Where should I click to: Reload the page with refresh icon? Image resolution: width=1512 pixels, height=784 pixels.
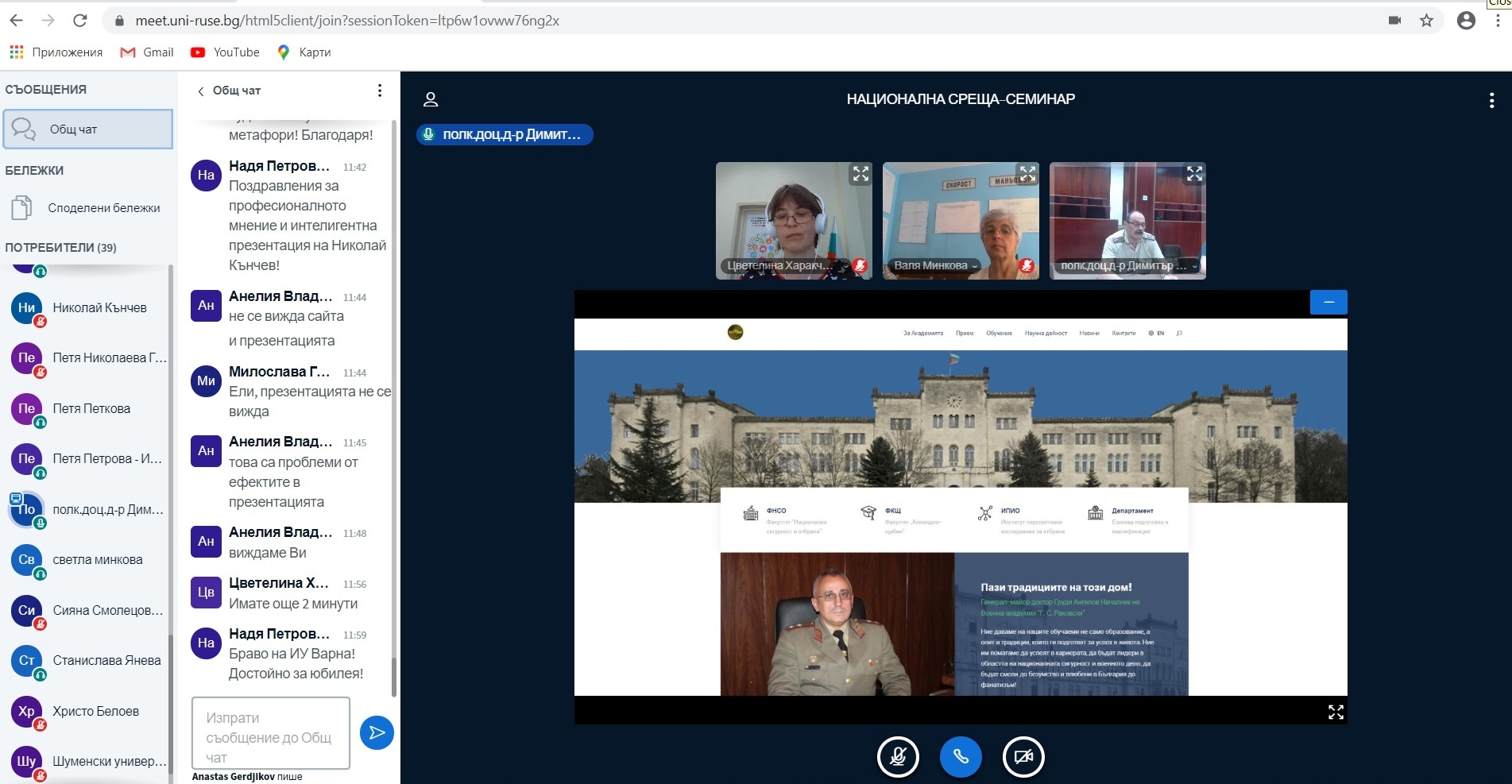[x=79, y=21]
